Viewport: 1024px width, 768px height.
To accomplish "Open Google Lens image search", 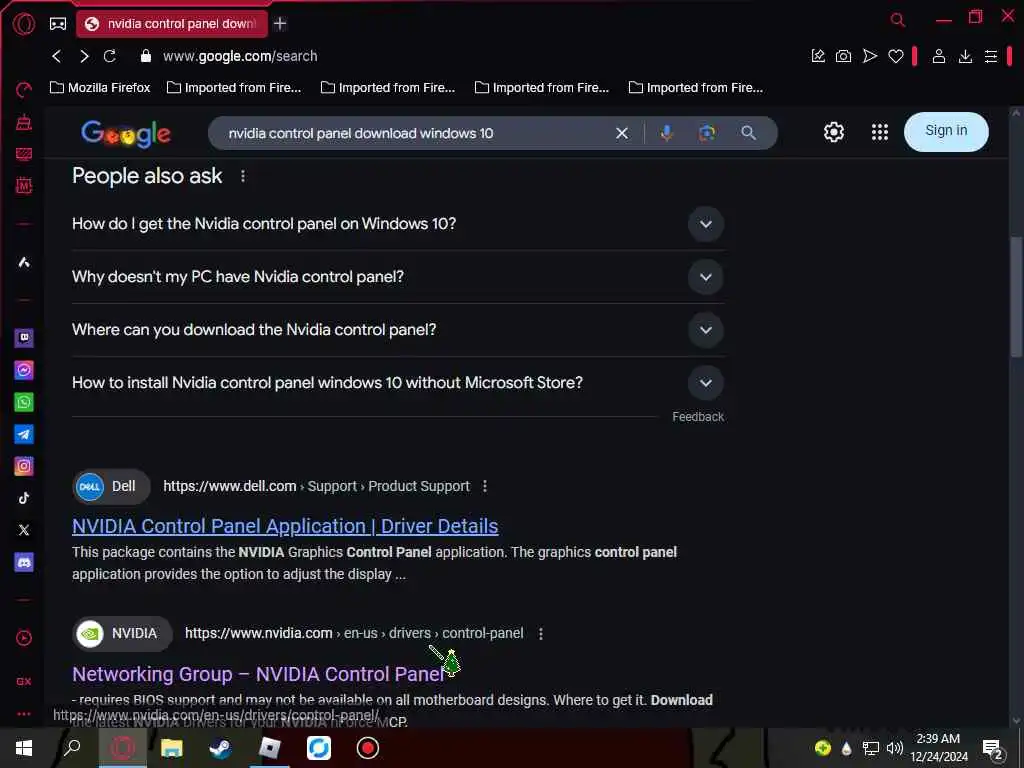I will tap(707, 133).
